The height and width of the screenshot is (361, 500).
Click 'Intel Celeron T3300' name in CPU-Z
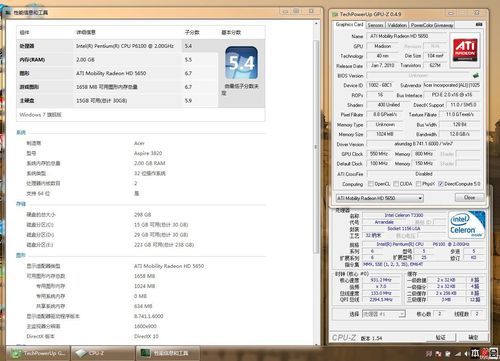click(x=404, y=215)
